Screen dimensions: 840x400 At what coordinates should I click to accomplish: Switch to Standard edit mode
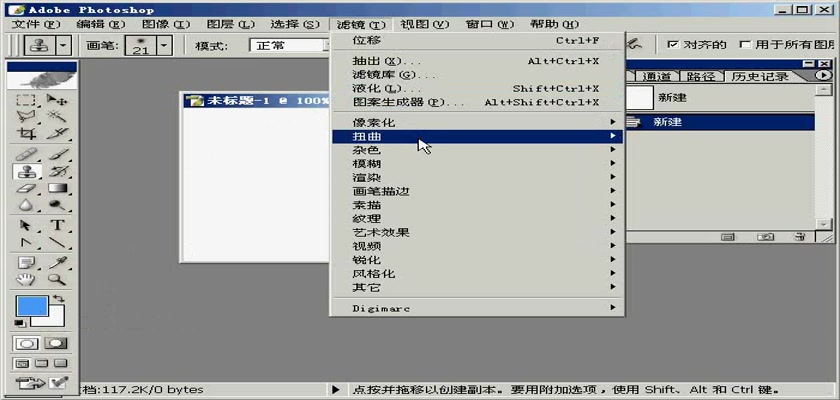[28, 343]
